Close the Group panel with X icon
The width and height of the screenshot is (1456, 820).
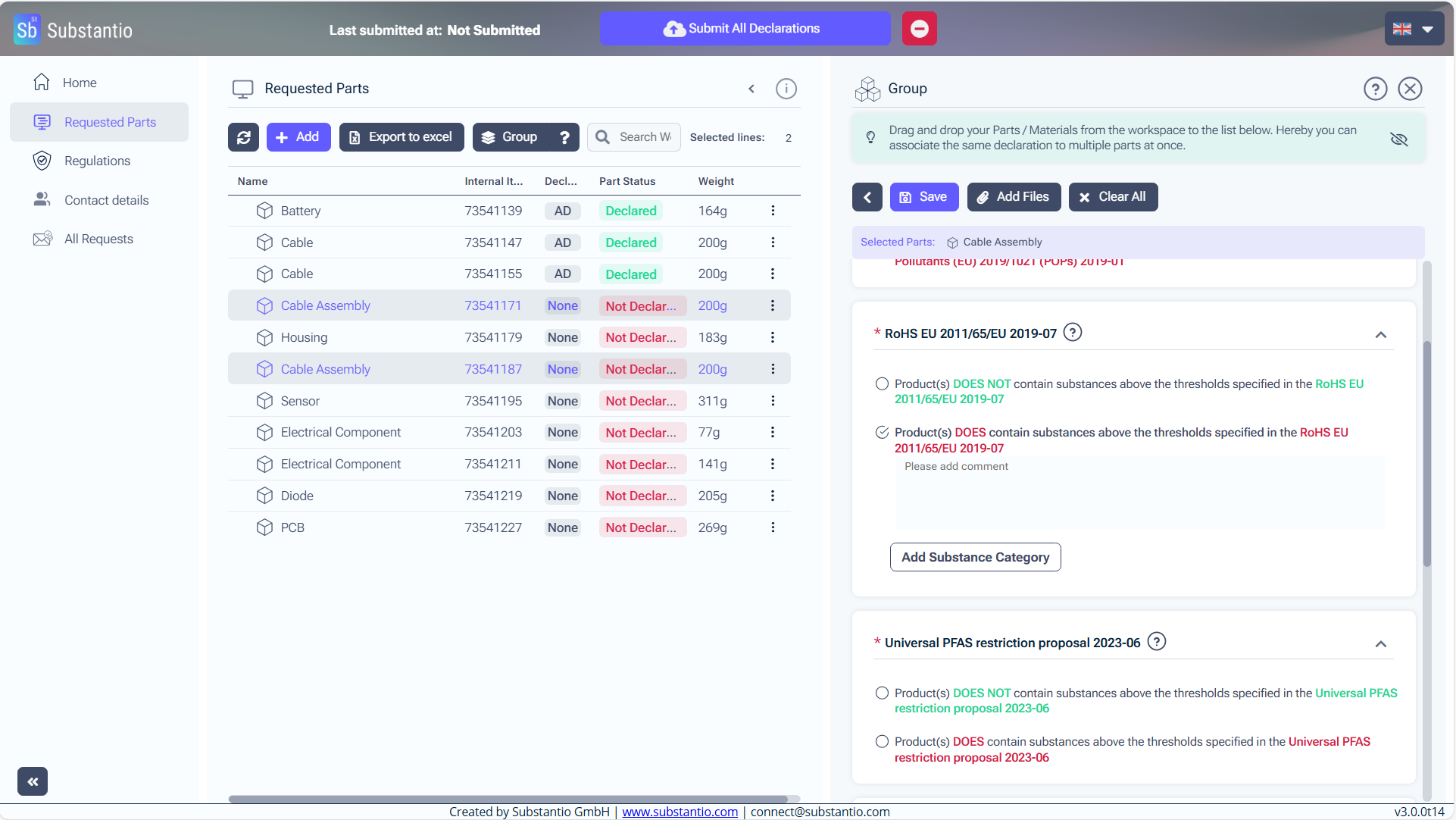(x=1409, y=89)
